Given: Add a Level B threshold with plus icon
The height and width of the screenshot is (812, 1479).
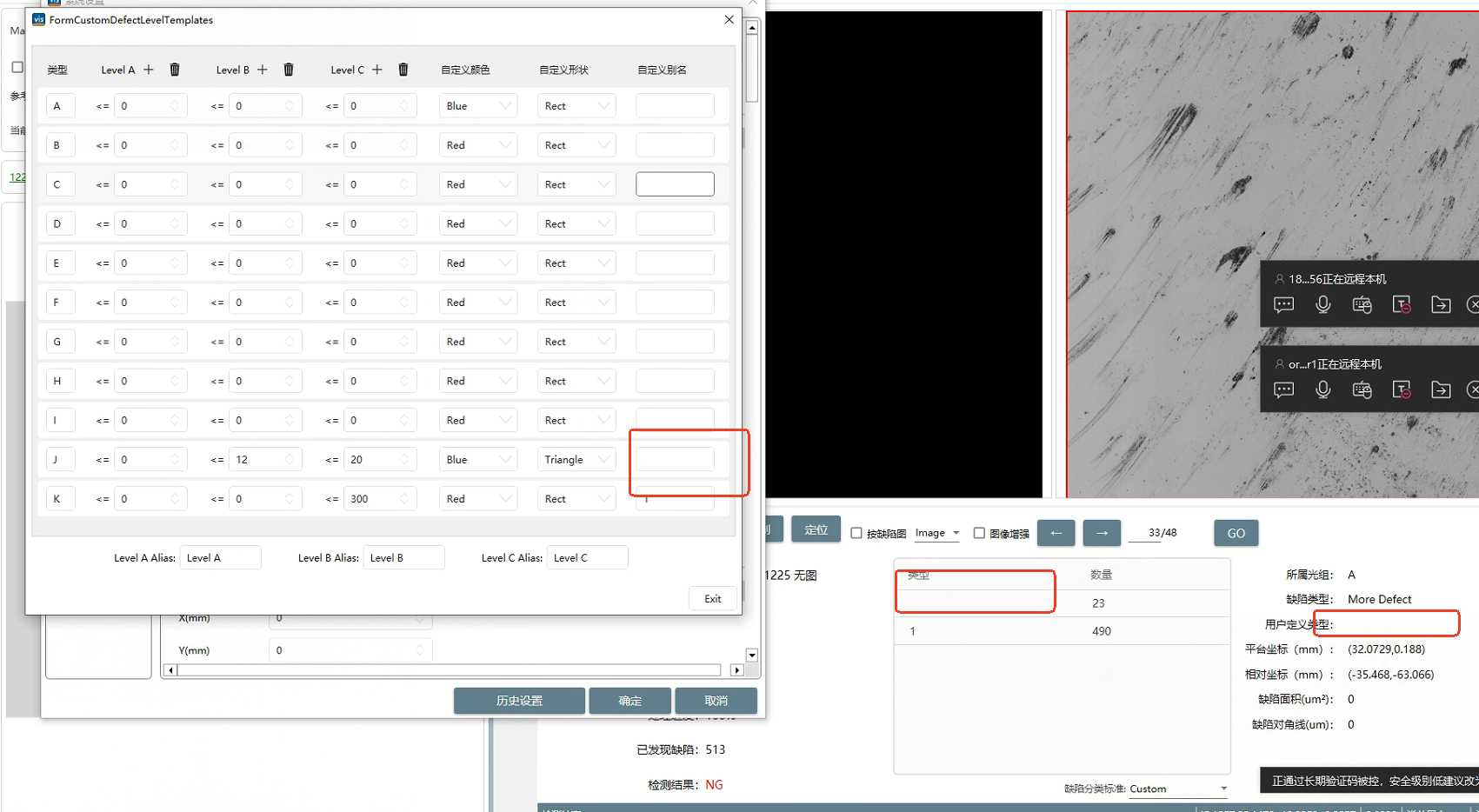Looking at the screenshot, I should coord(263,70).
